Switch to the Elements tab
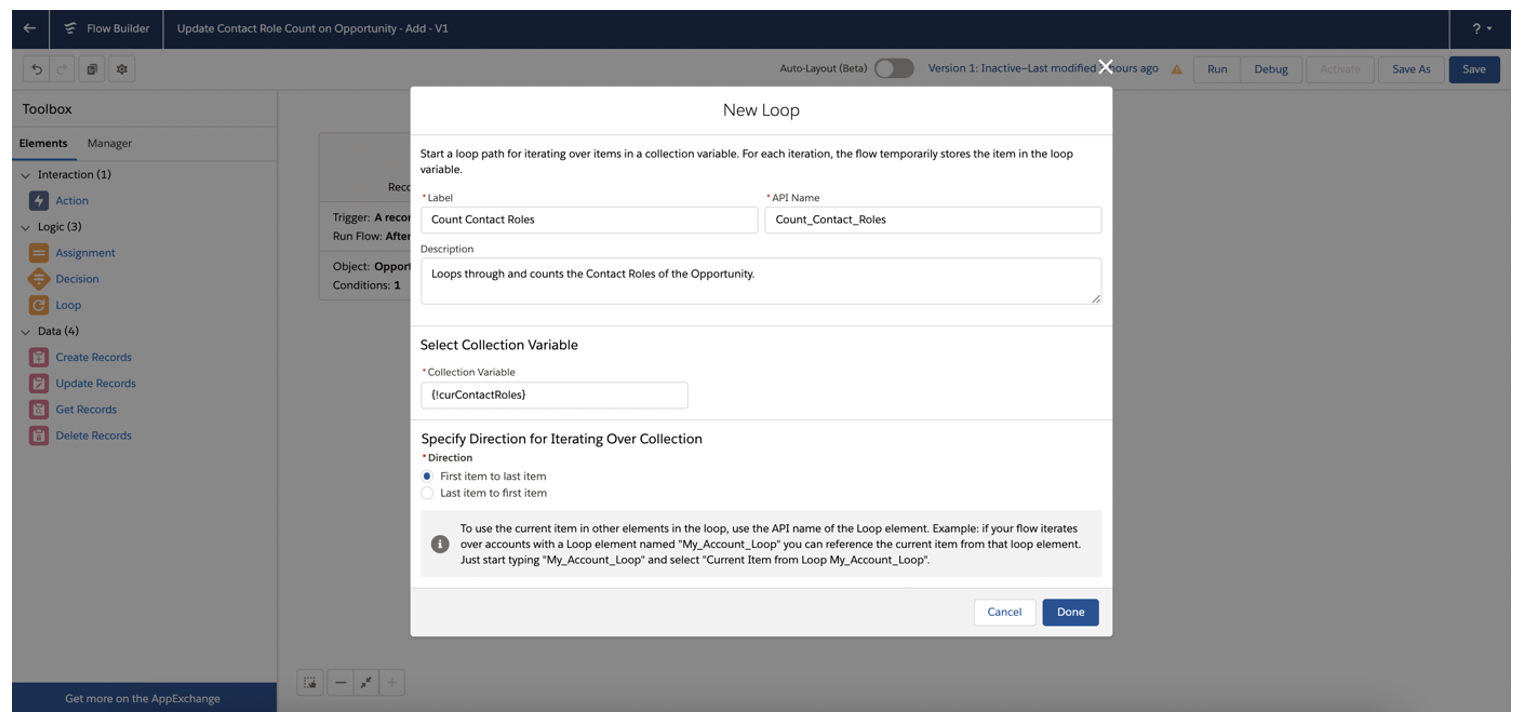 [43, 143]
